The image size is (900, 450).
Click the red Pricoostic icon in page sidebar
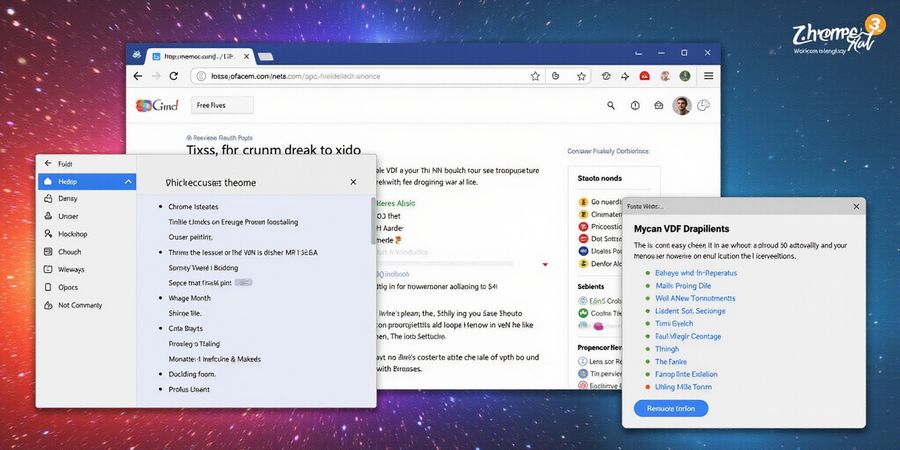click(x=583, y=227)
